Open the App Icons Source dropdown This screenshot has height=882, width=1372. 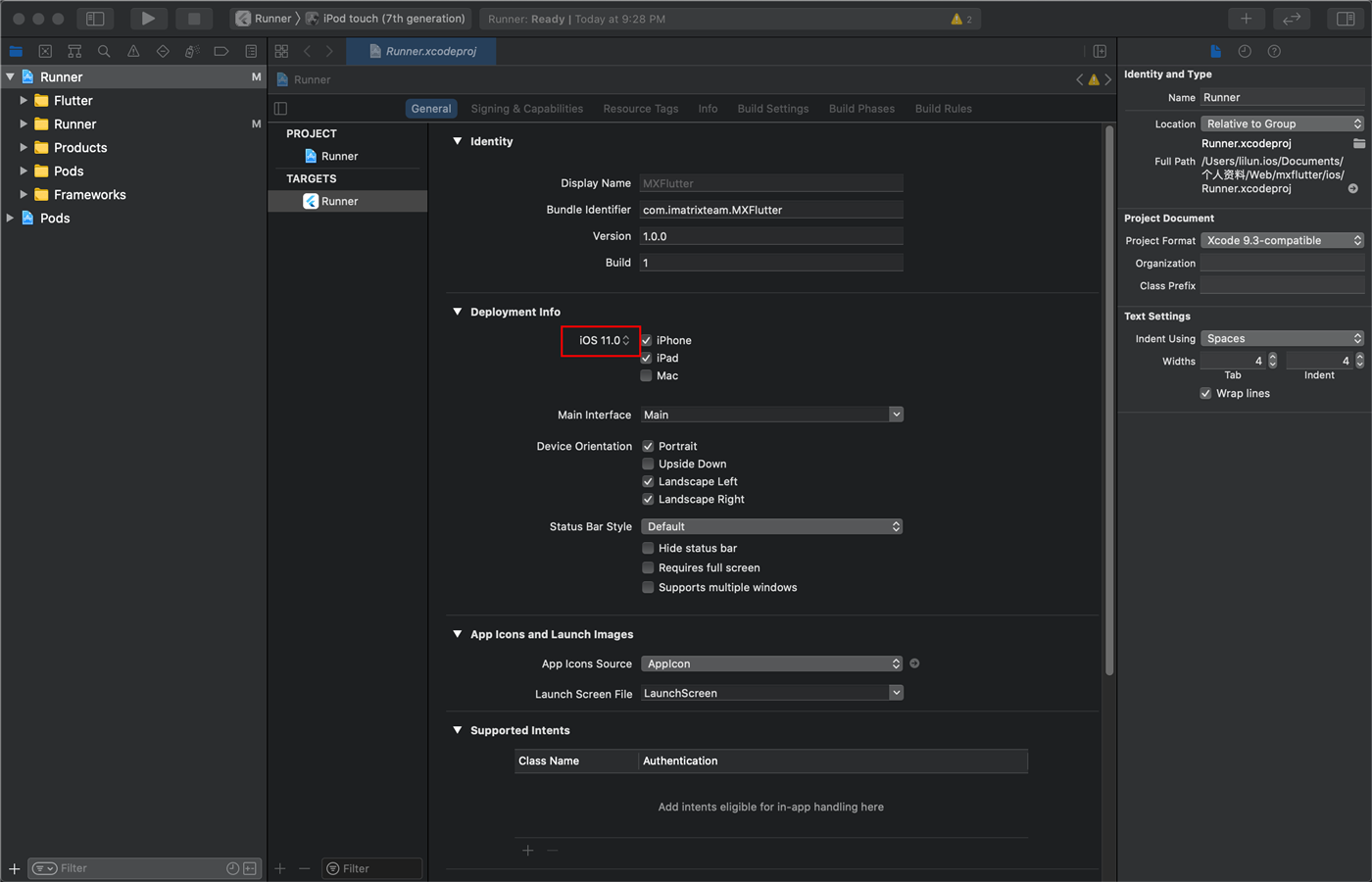771,663
